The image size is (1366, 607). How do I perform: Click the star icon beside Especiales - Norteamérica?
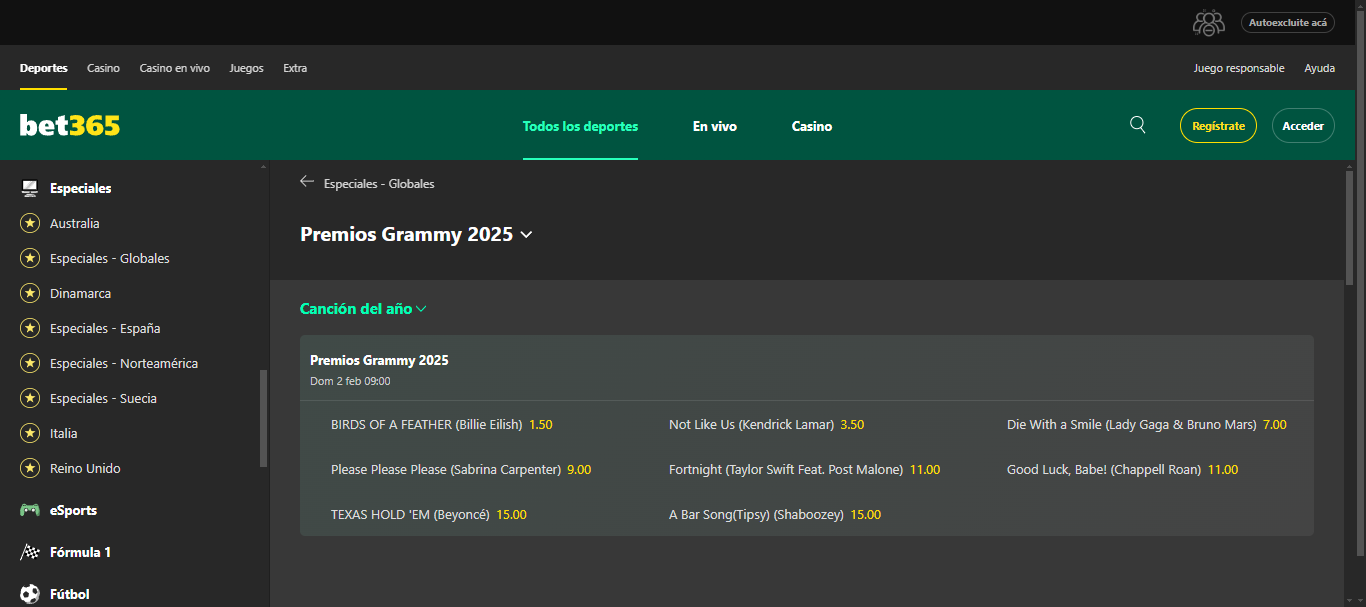tap(30, 363)
